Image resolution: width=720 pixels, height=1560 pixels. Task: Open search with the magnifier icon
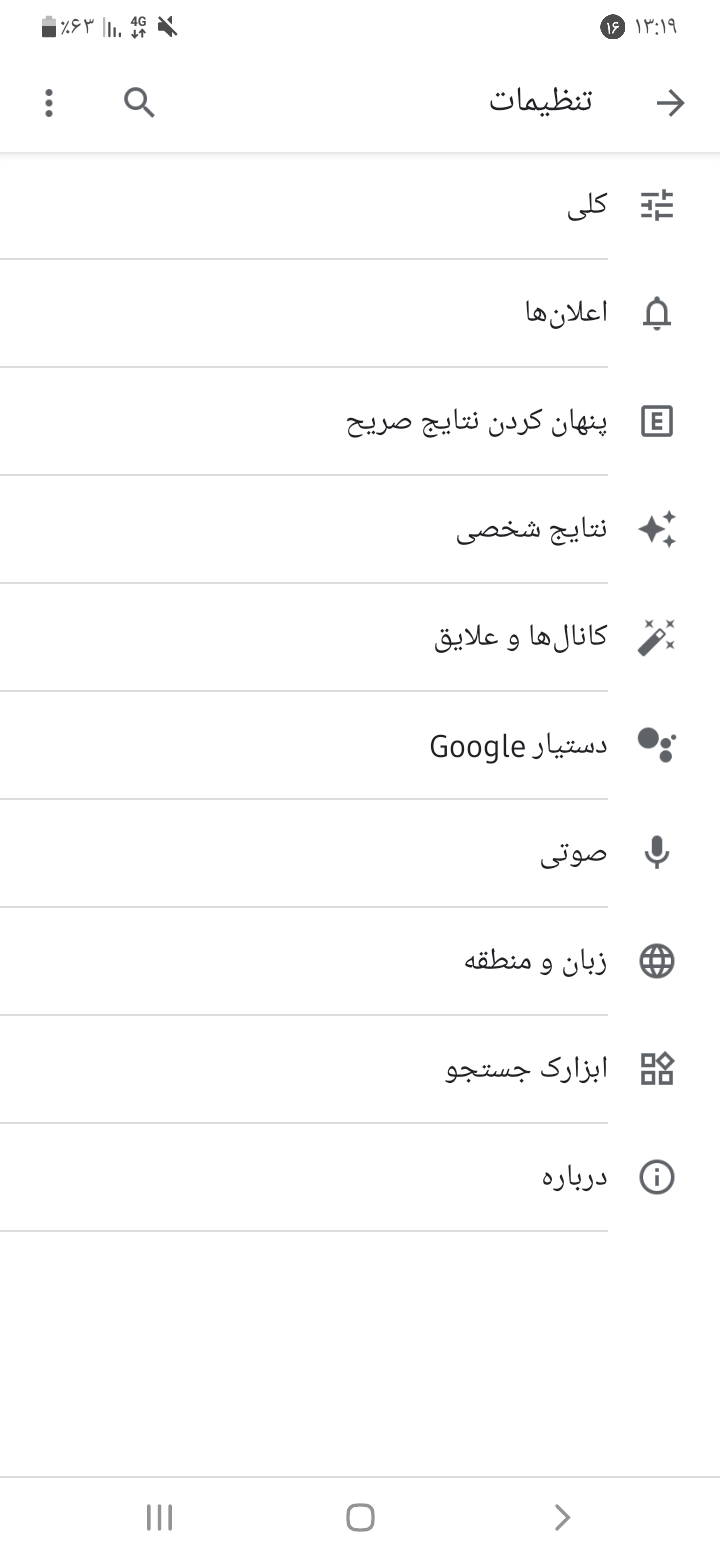[x=139, y=102]
